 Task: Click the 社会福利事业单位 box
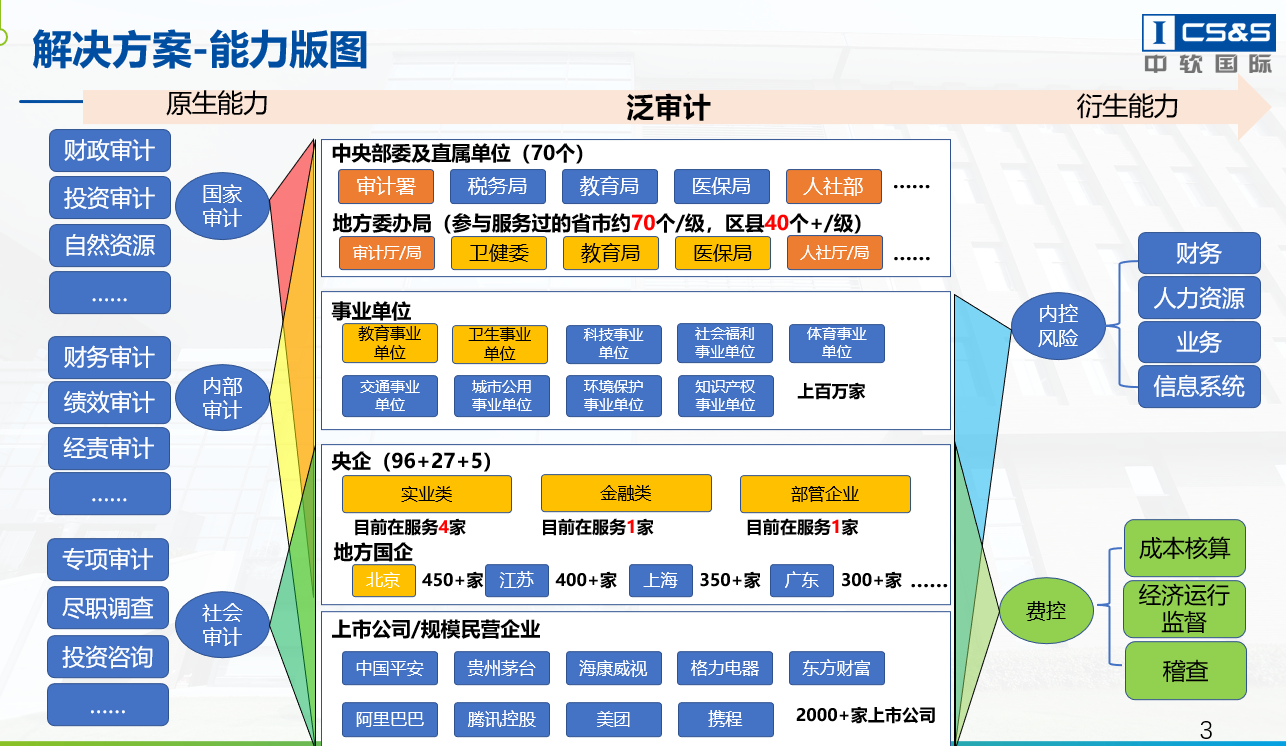[x=725, y=344]
